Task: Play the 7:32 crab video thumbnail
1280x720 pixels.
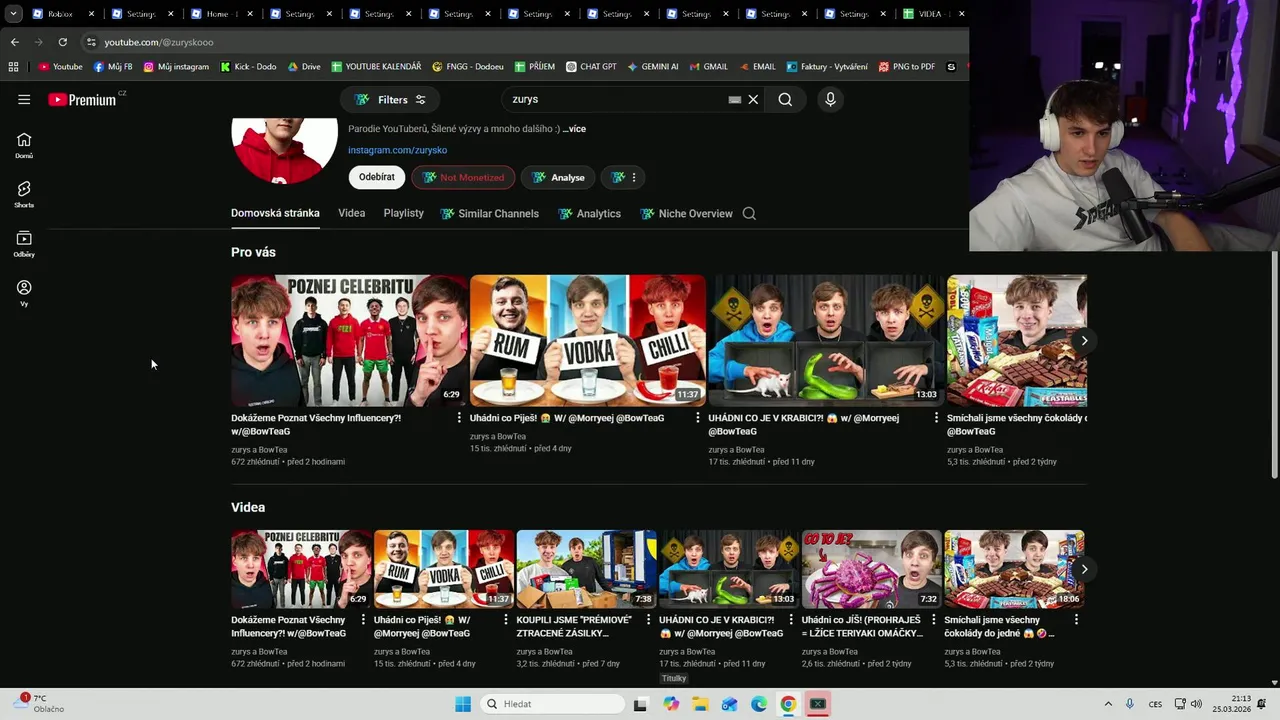Action: pos(871,569)
